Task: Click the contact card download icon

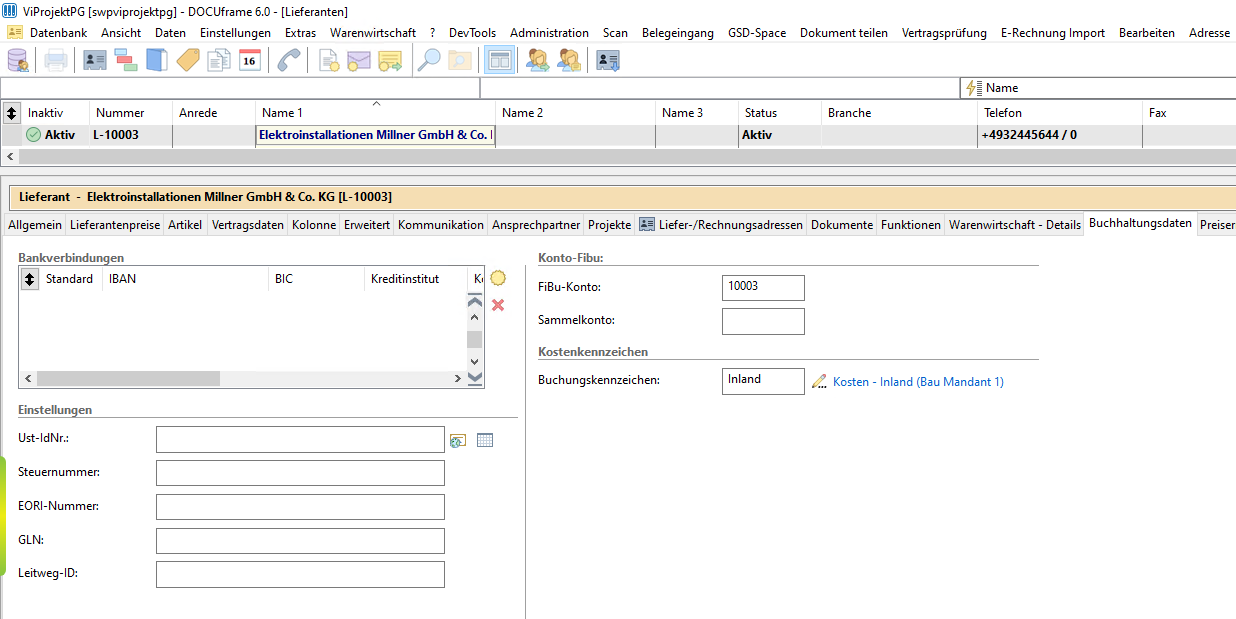Action: click(608, 60)
